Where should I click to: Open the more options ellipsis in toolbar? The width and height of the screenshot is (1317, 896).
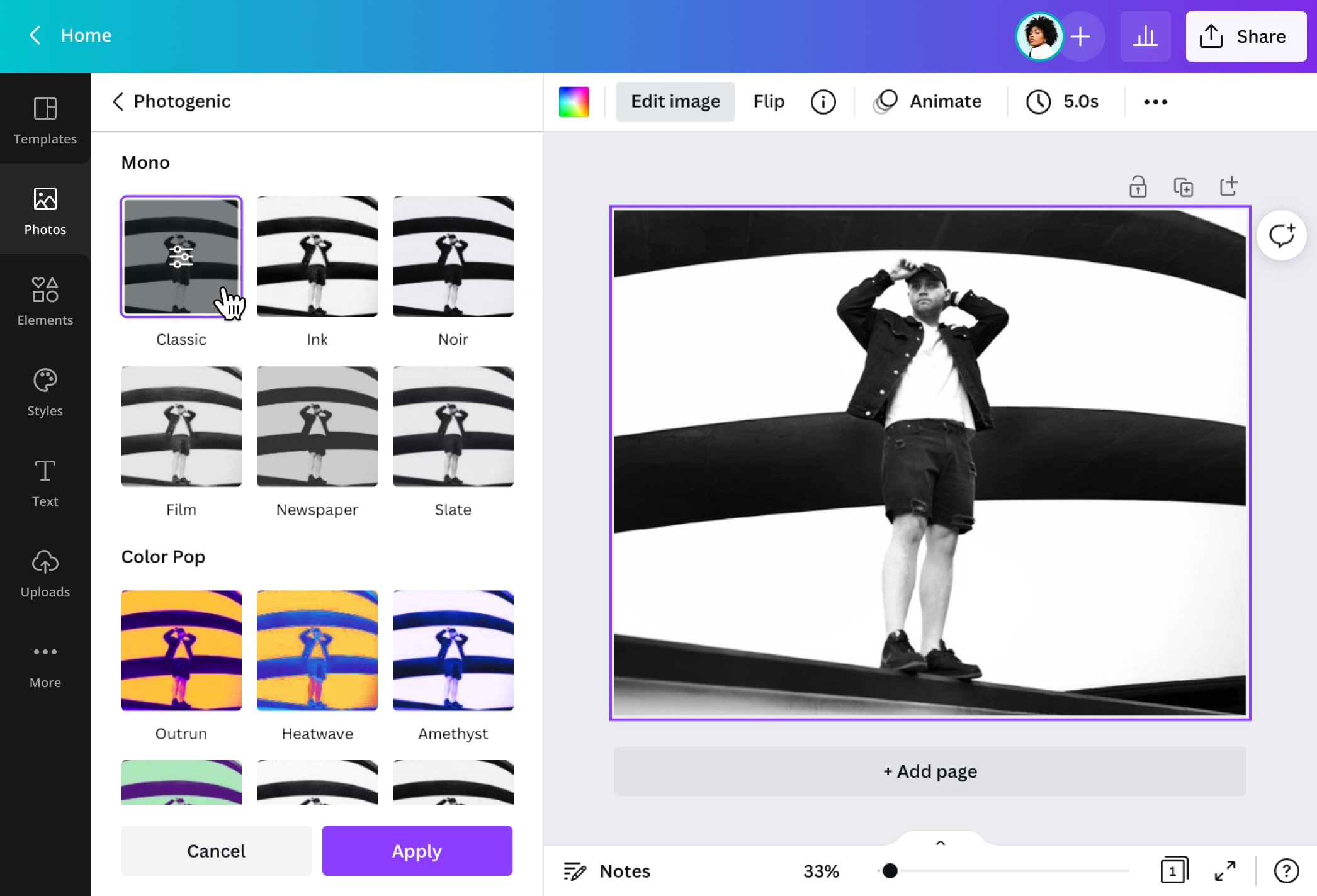pyautogui.click(x=1155, y=101)
